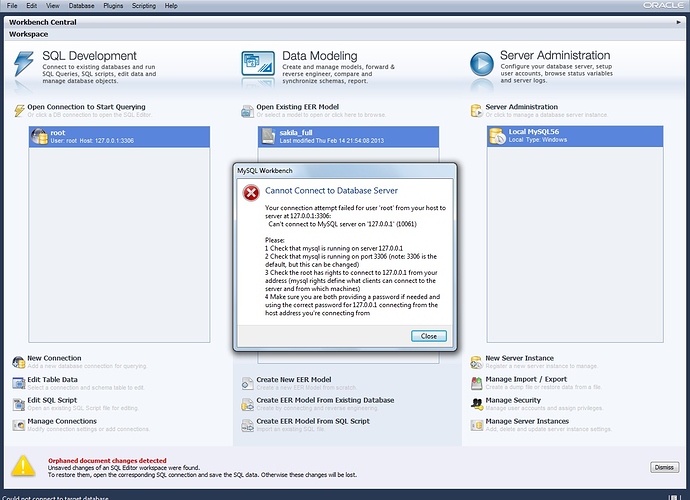This screenshot has height=500, width=690.
Task: Open the Help menu
Action: [x=171, y=6]
